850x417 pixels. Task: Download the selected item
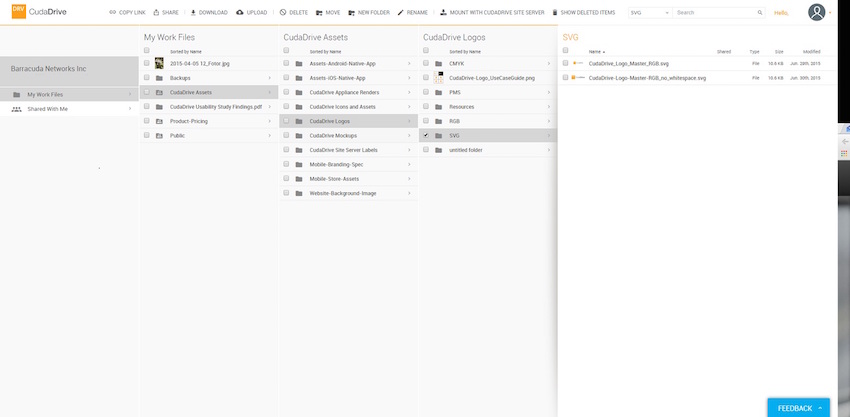coord(209,12)
